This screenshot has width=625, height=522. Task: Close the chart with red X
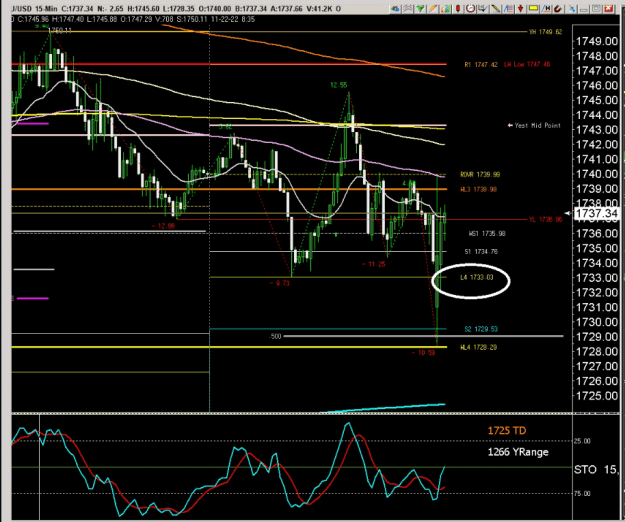[609, 8]
